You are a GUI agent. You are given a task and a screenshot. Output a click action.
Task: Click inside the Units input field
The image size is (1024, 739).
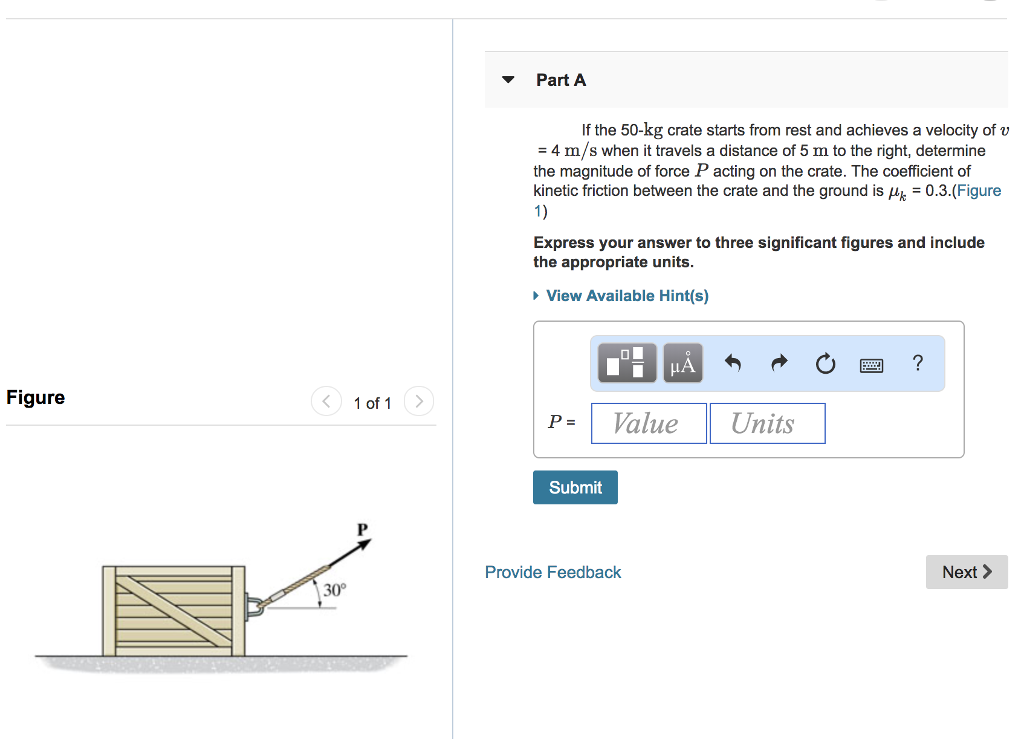point(767,422)
